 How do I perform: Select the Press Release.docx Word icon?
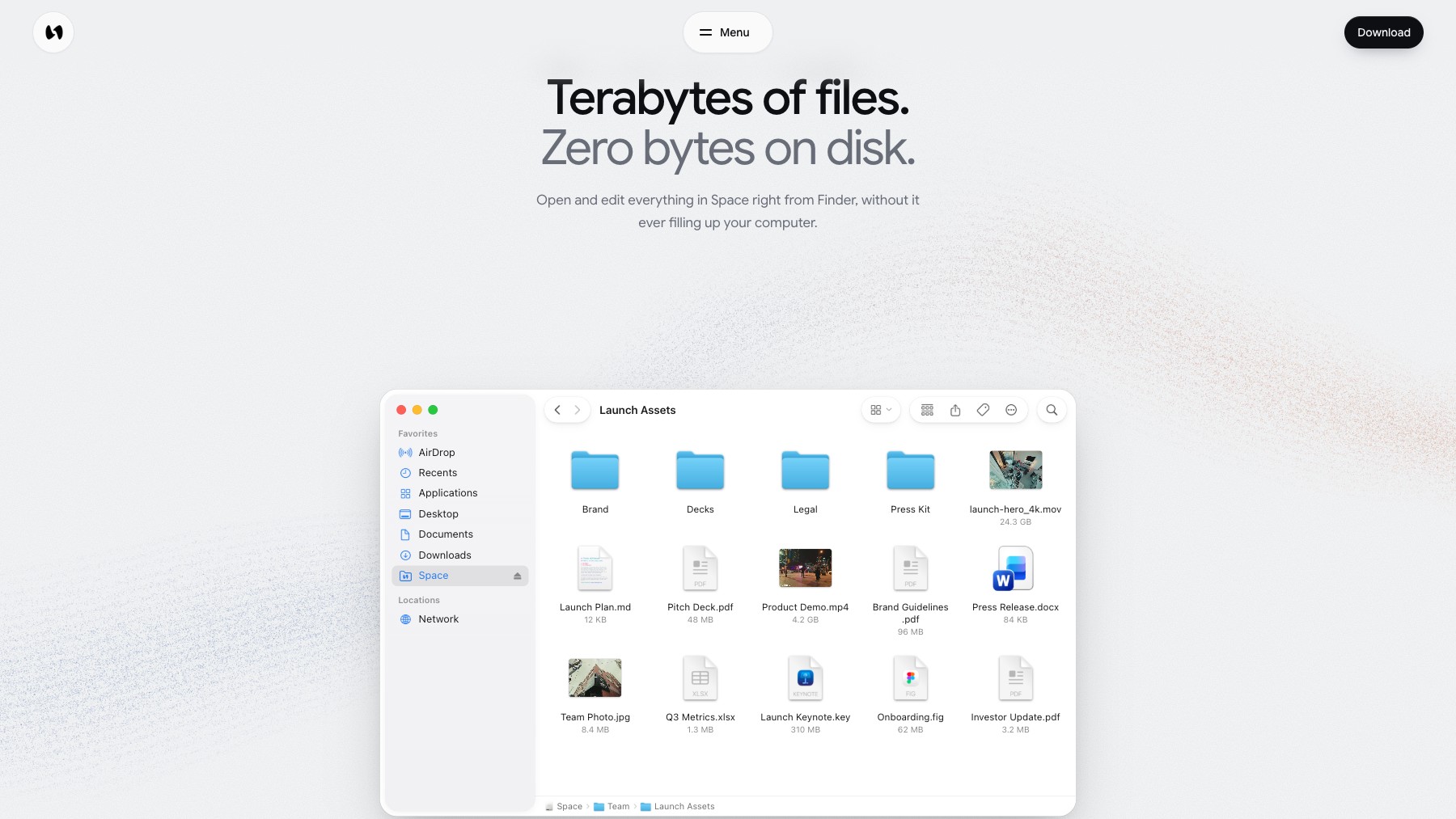coord(1014,568)
